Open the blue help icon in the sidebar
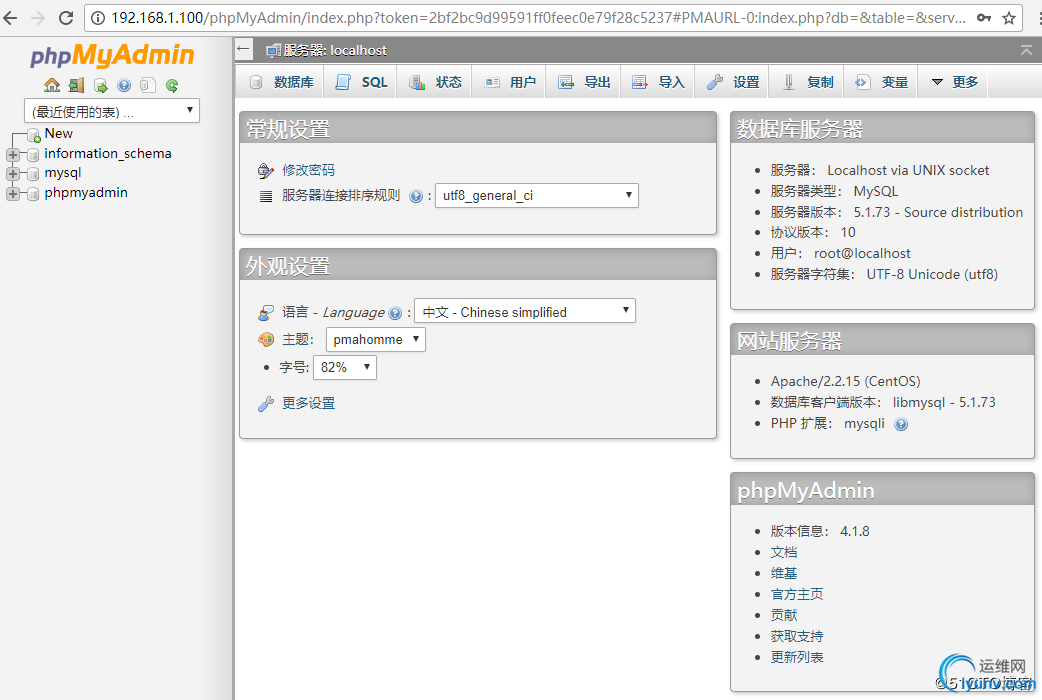 (124, 85)
